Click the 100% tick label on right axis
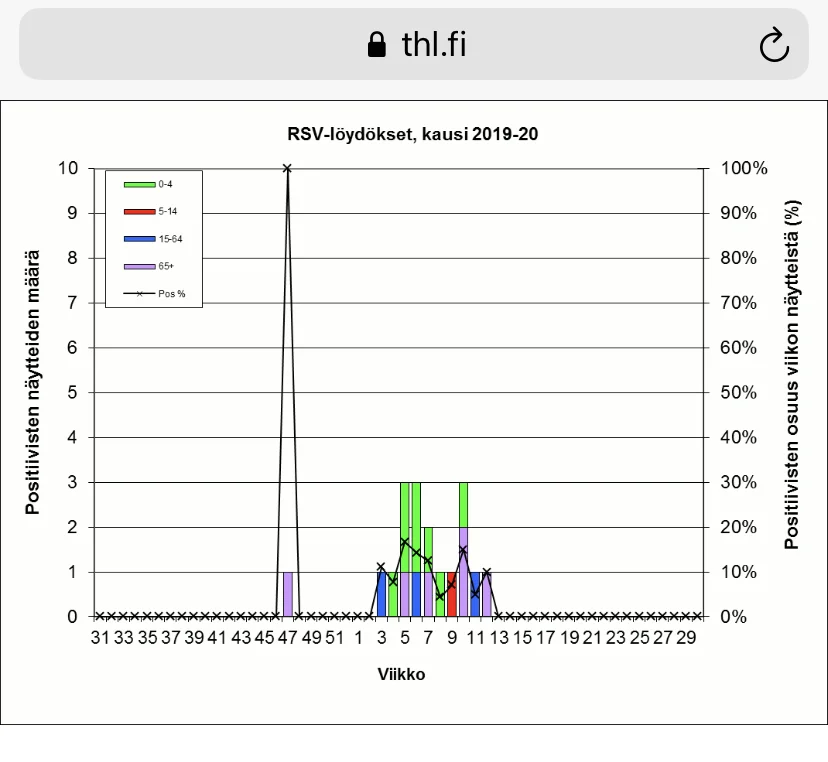This screenshot has width=828, height=762. tap(745, 168)
